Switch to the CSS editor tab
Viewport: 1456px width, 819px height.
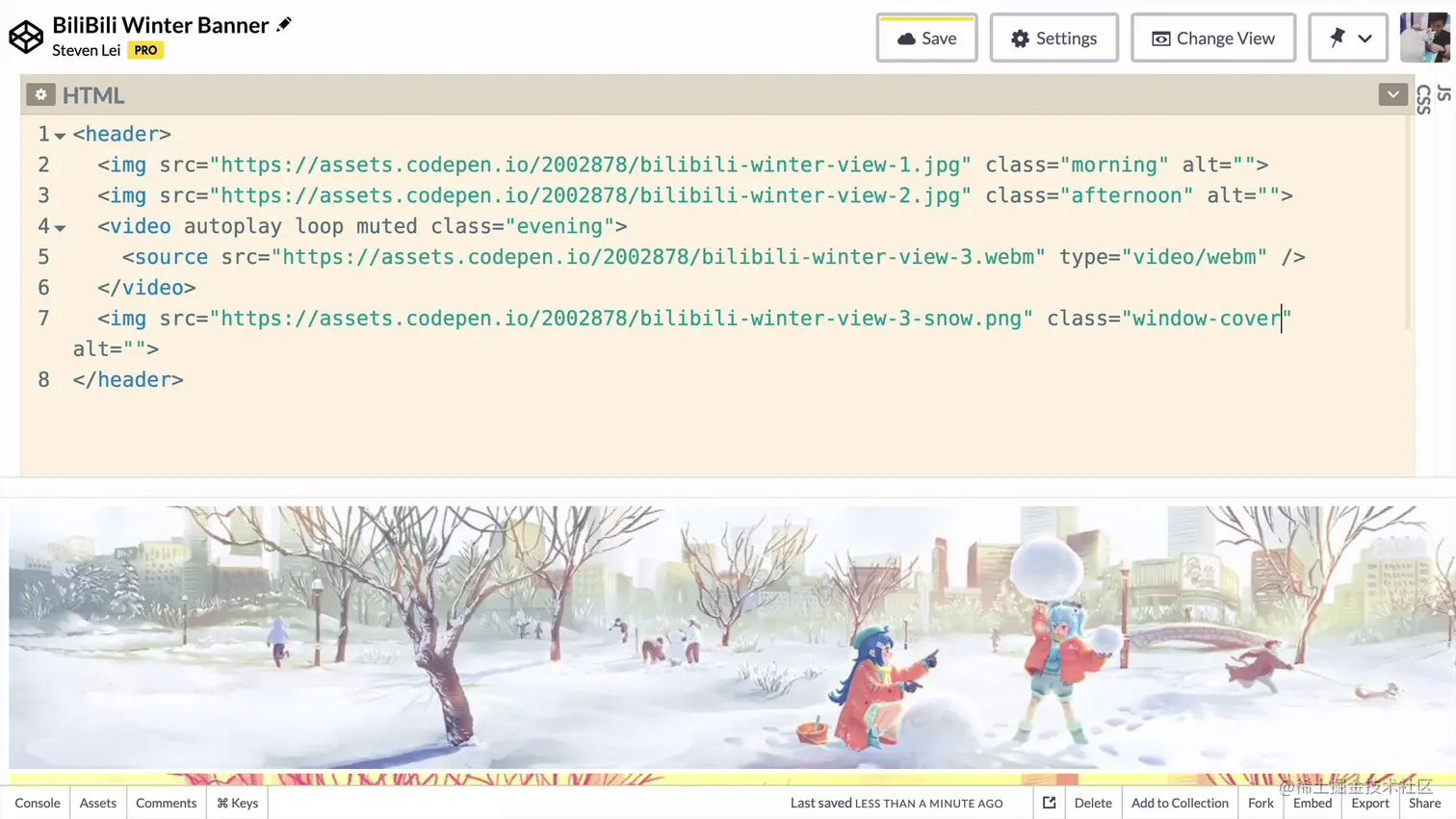click(1424, 99)
